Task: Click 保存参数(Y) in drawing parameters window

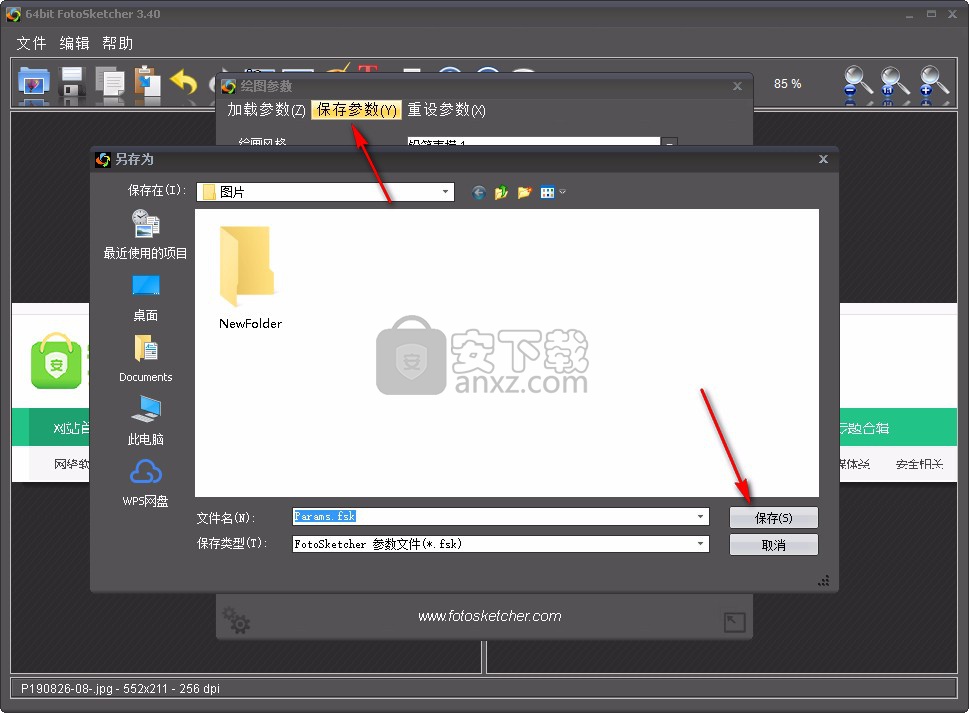Action: coord(357,110)
